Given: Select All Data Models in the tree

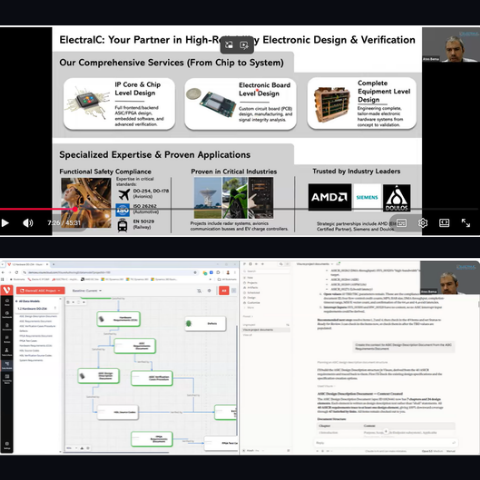Looking at the screenshot, I should pyautogui.click(x=28, y=301).
